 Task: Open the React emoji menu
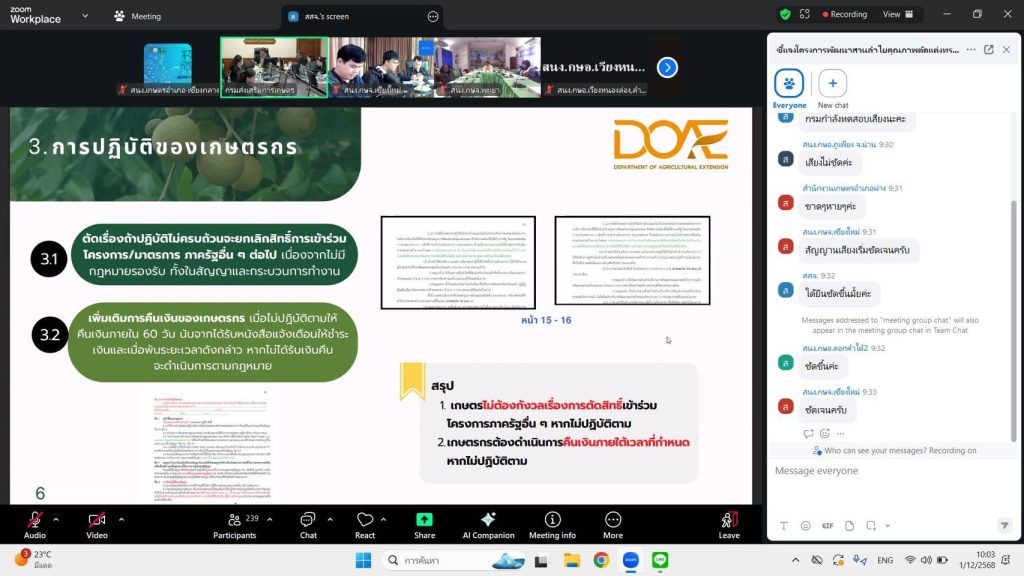(365, 520)
